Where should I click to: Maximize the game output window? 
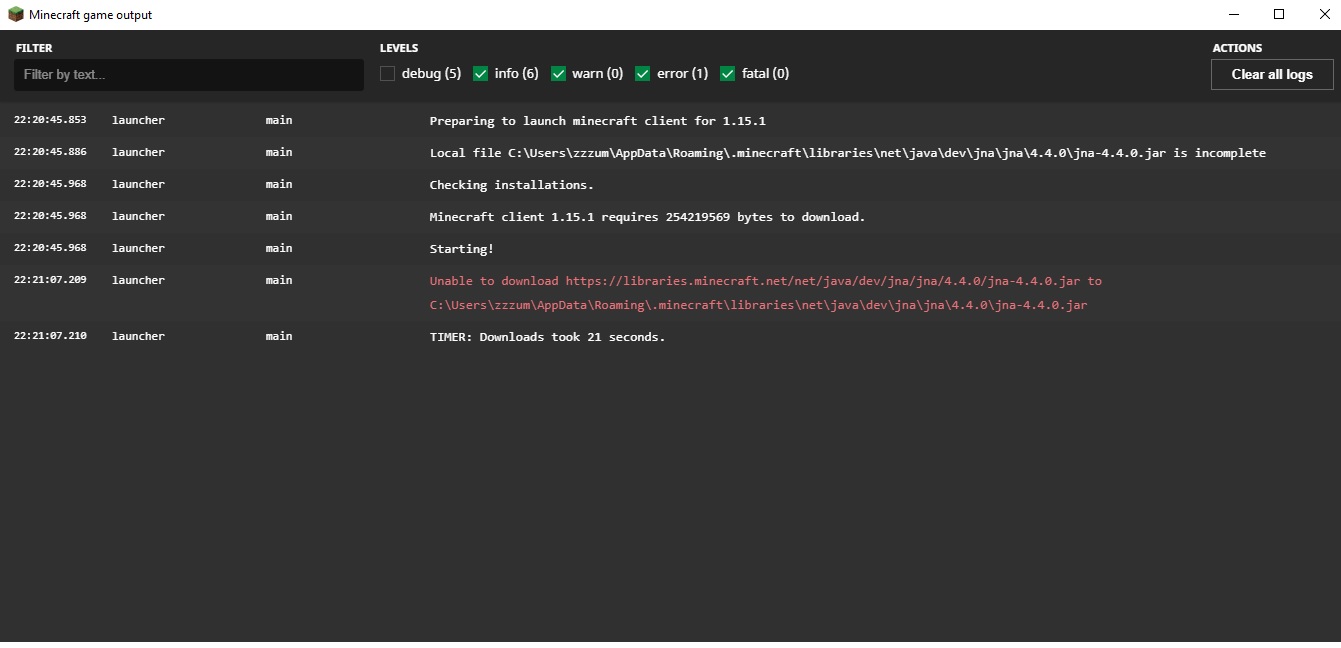[x=1279, y=15]
